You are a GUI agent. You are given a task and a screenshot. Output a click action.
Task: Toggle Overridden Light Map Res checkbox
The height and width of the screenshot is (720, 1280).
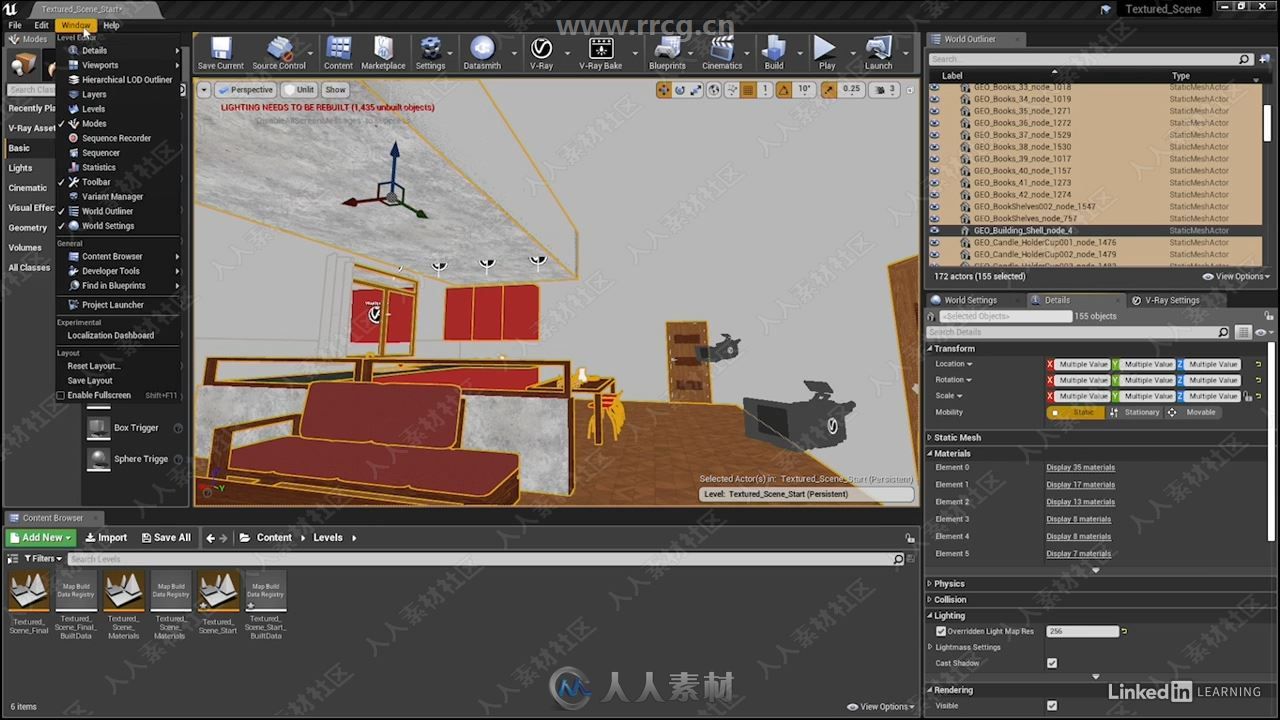pos(941,631)
